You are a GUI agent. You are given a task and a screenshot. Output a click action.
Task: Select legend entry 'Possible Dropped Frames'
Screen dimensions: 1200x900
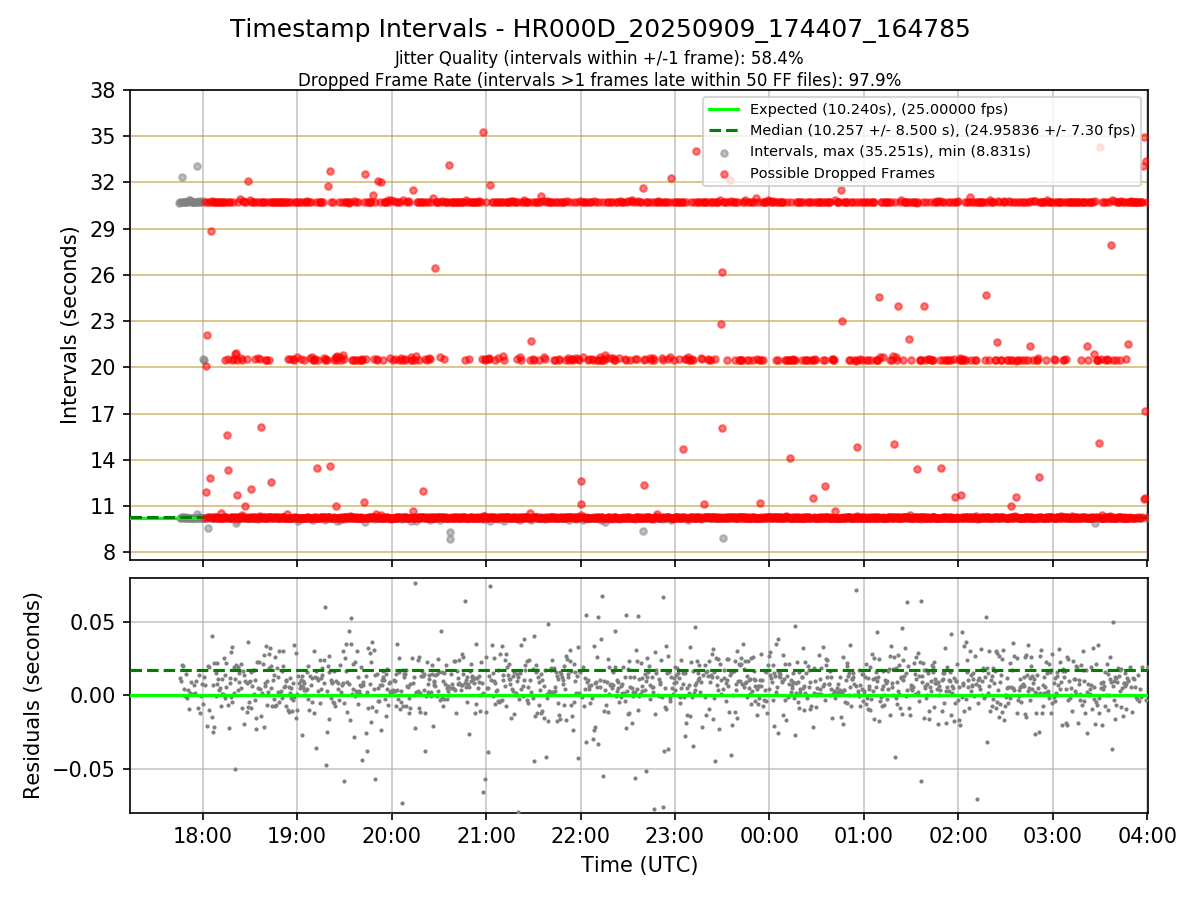click(842, 173)
